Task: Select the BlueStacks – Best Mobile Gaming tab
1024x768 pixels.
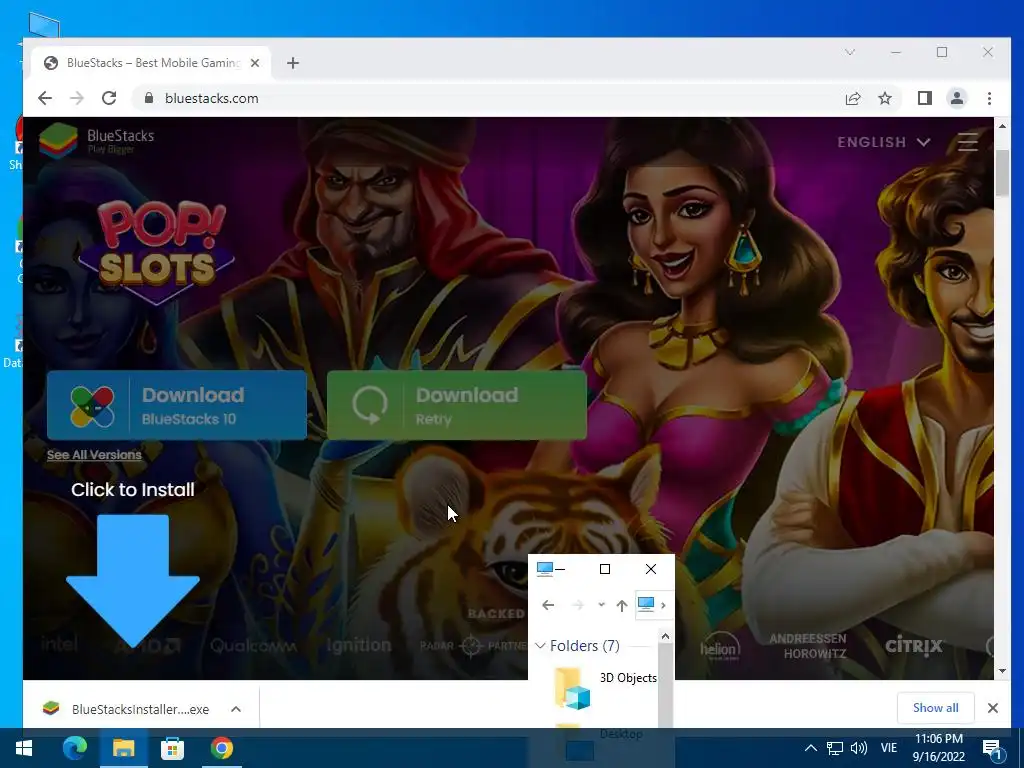Action: pos(151,63)
